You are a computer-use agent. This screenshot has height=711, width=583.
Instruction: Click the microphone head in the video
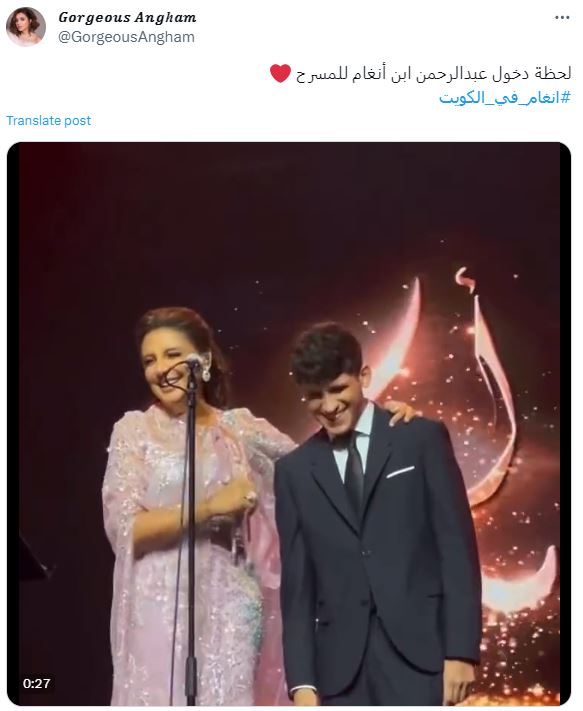click(195, 361)
